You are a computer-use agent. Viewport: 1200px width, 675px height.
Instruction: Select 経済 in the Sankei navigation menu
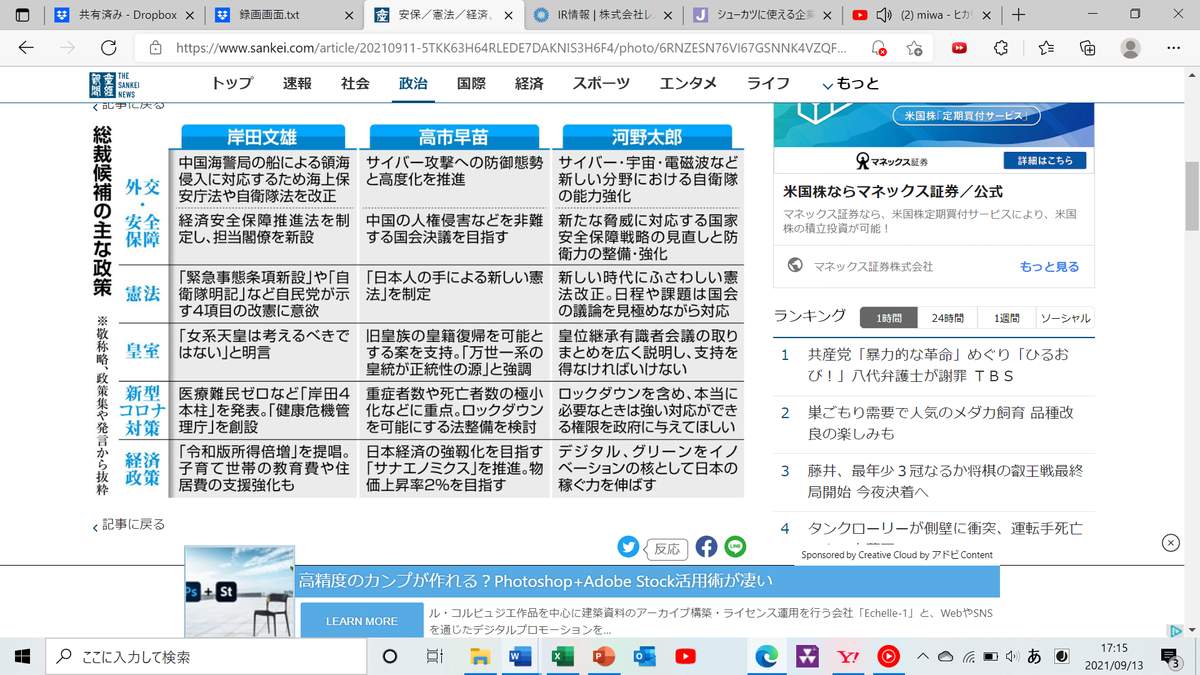528,84
